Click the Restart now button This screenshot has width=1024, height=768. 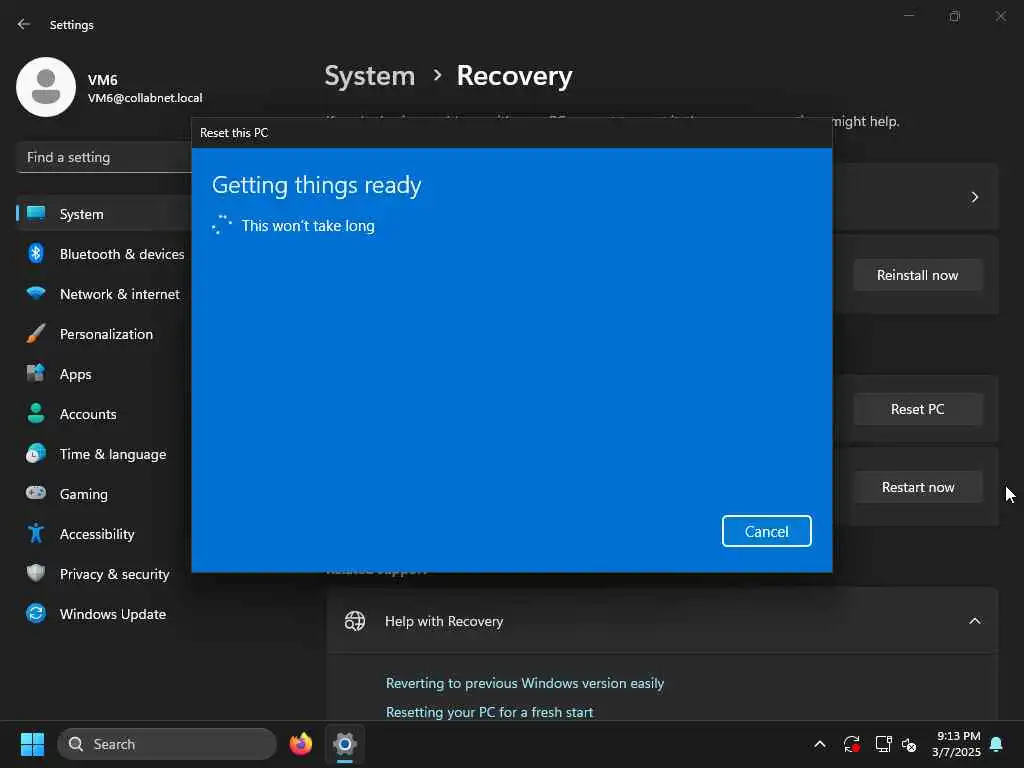(x=917, y=487)
